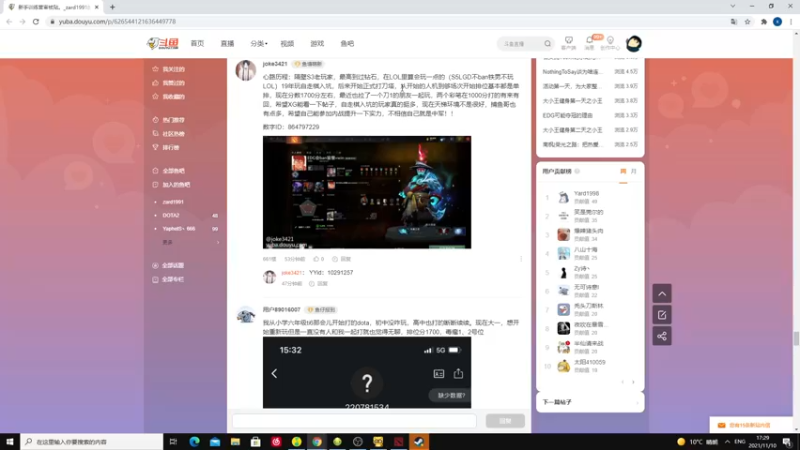The image size is (800, 450).
Task: Open 视频 in the top navigation
Action: pos(287,44)
